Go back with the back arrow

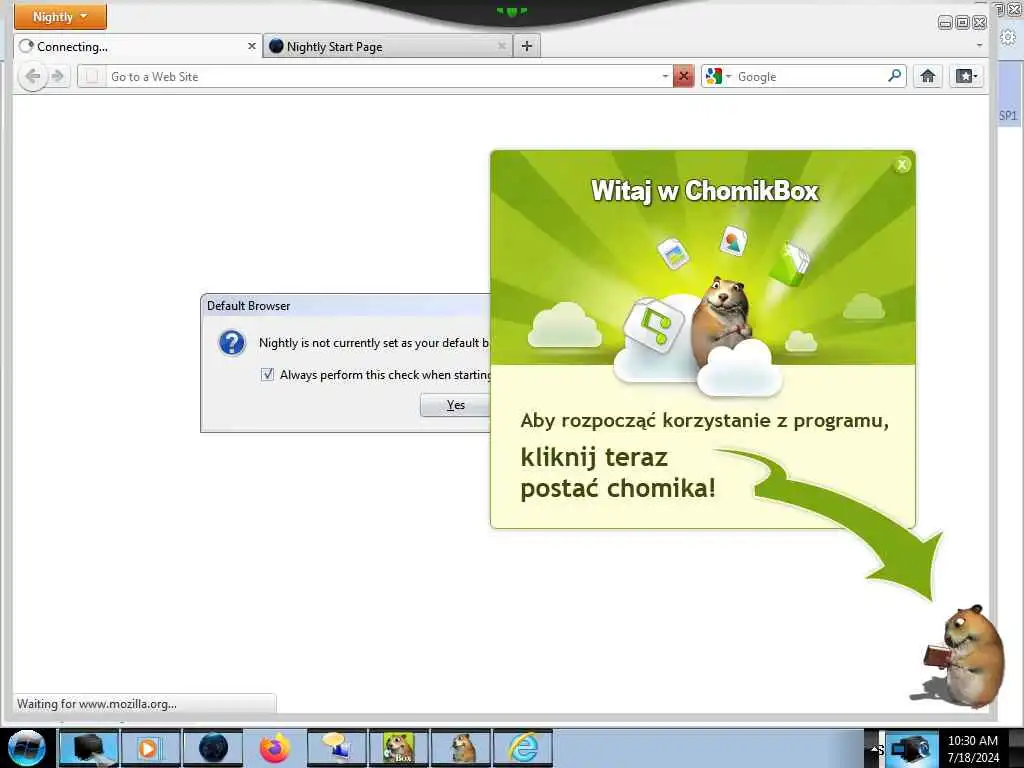(32, 76)
